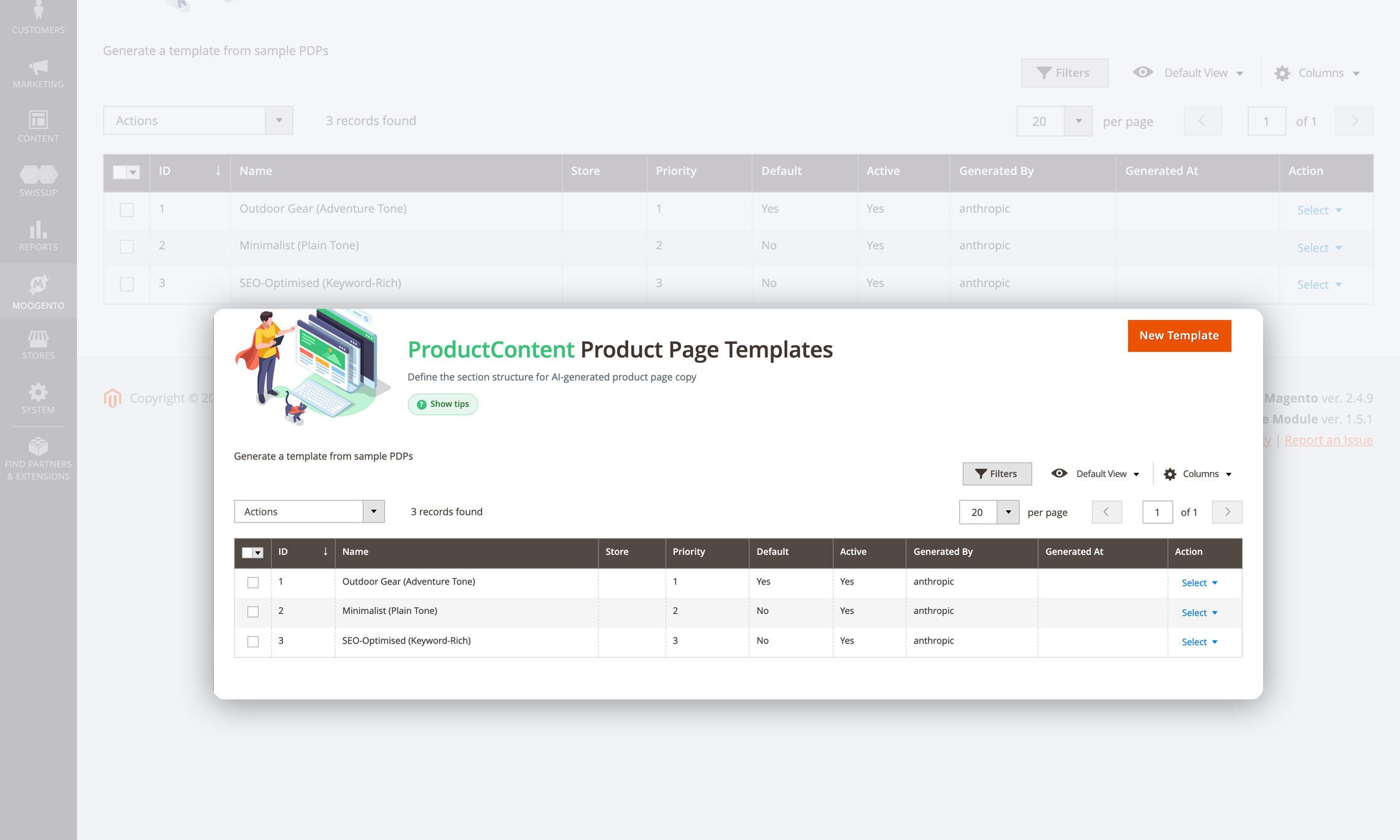
Task: Tick the checkbox for Minimalist row in front panel
Action: 253,612
